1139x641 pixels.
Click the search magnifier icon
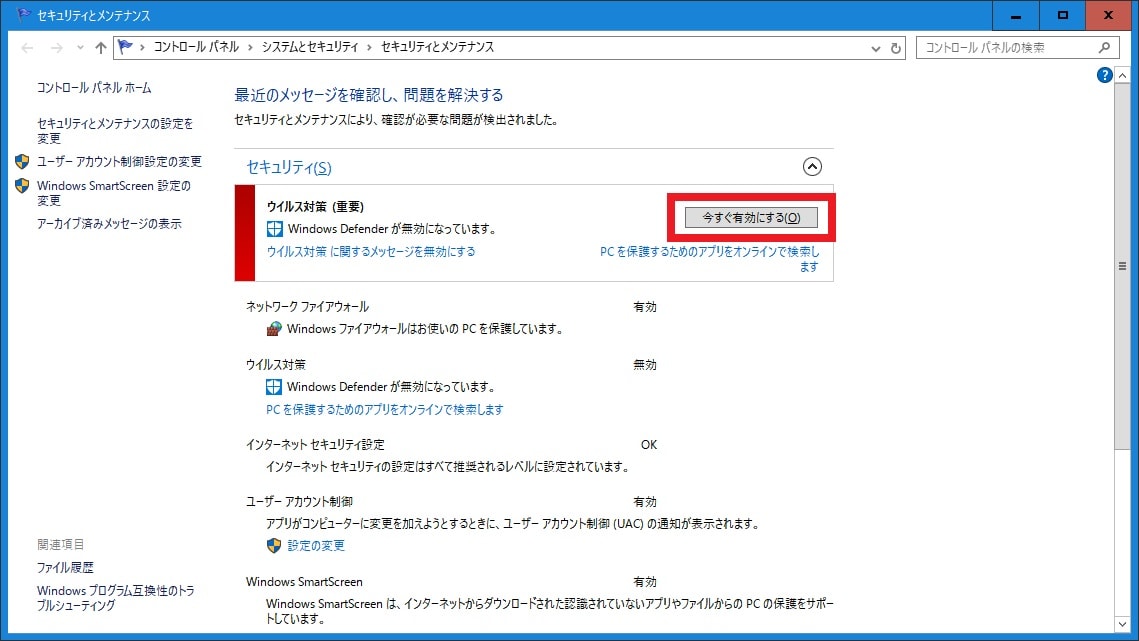(x=1105, y=47)
